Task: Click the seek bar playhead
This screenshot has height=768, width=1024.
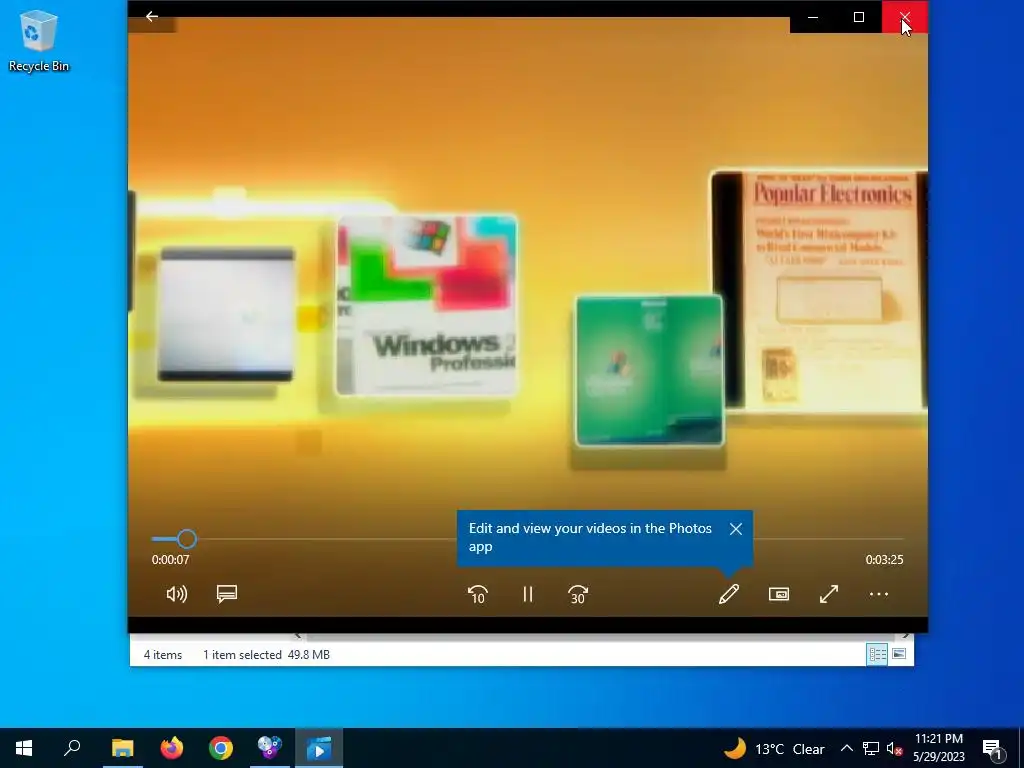Action: [187, 539]
